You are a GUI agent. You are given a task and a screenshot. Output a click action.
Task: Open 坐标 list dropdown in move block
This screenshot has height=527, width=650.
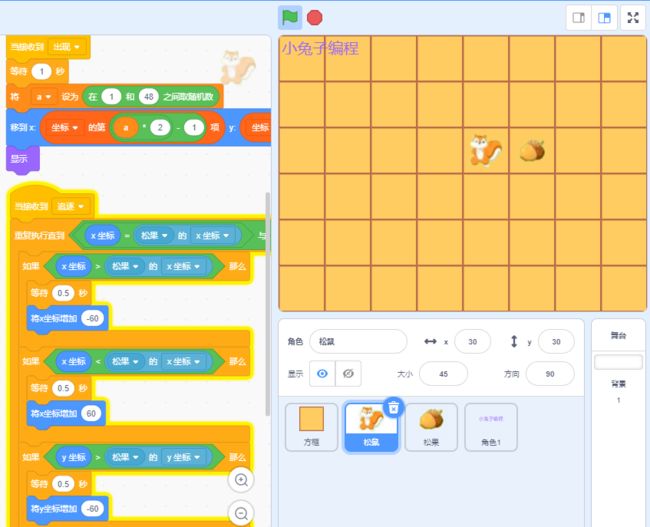pyautogui.click(x=64, y=127)
